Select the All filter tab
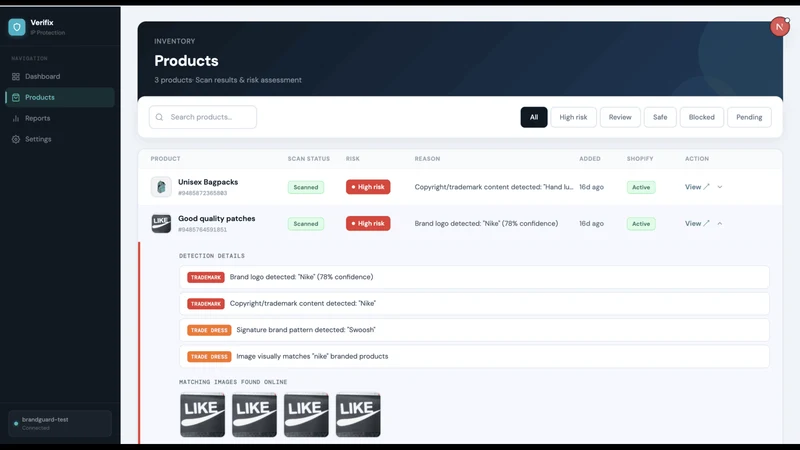The image size is (800, 450). (x=534, y=117)
